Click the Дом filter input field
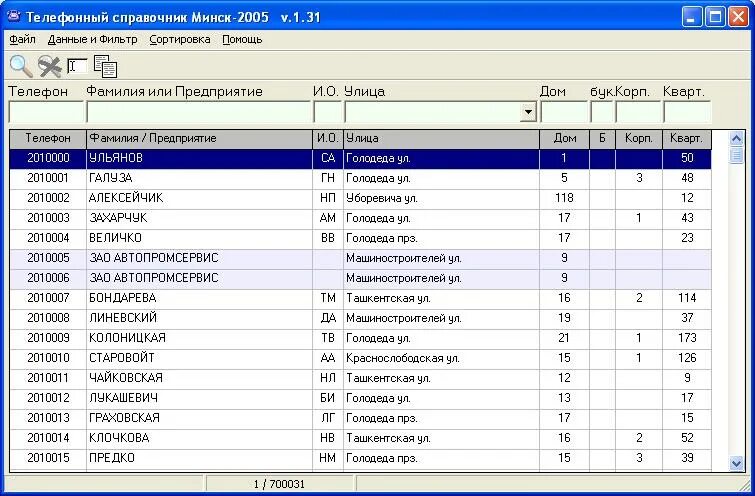The height and width of the screenshot is (496, 755). click(564, 112)
